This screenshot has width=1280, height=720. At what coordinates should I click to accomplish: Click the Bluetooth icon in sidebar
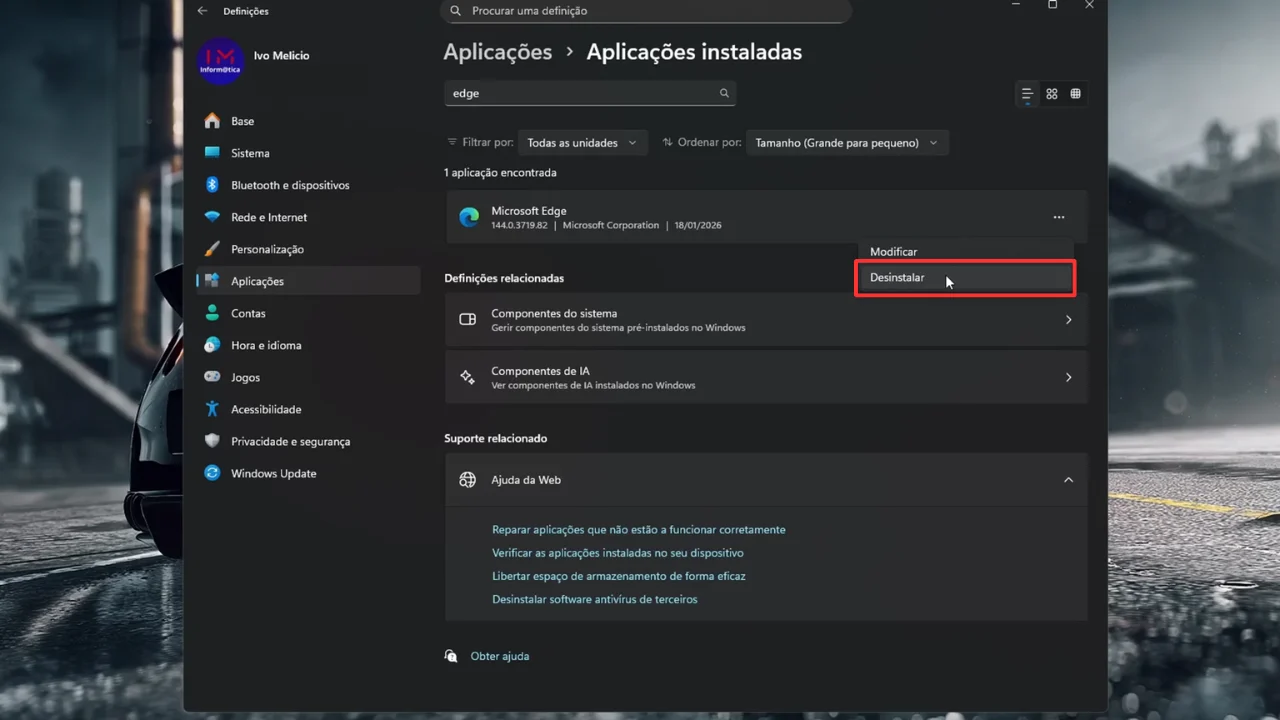coord(212,185)
